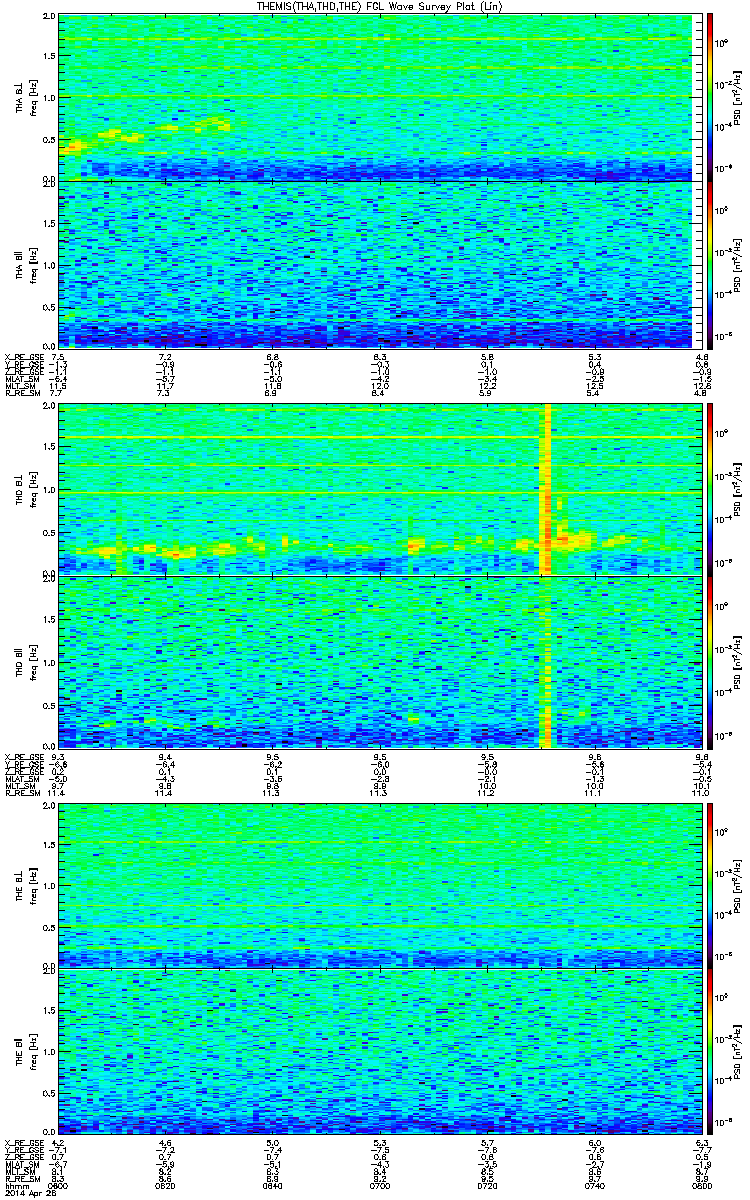Click the THE B-perpendicular freq axis title
The image size is (750, 1200).
(25, 882)
